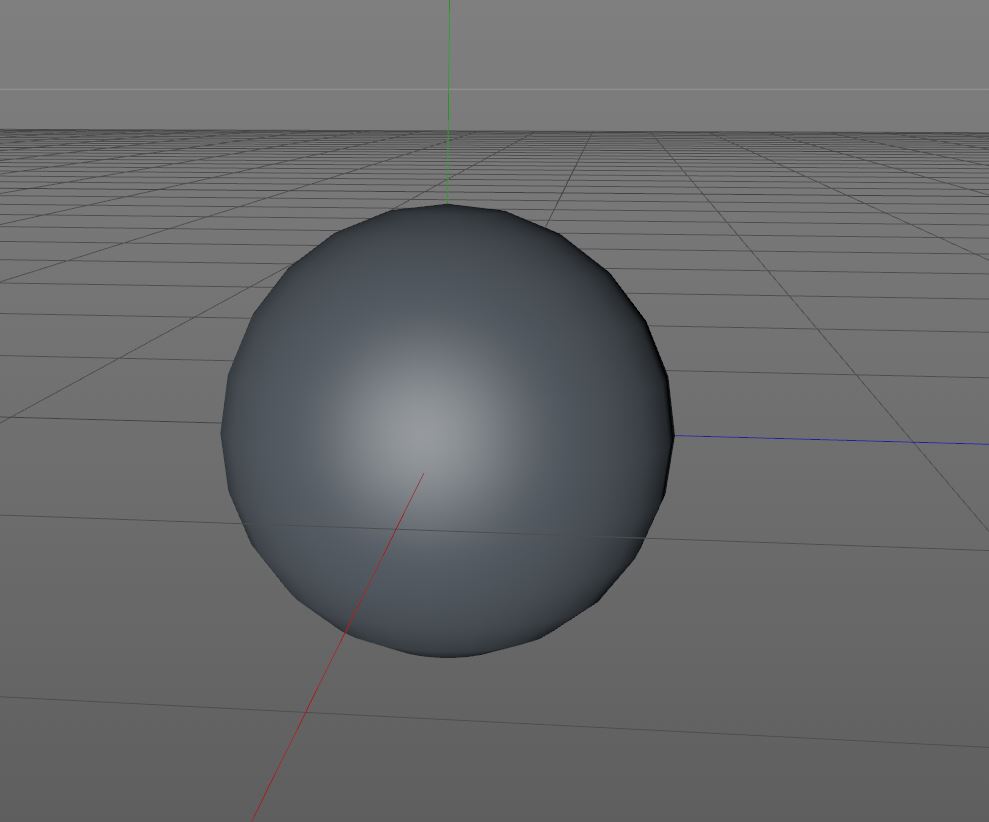
Task: Click the top edge of the sphere
Action: coord(447,207)
